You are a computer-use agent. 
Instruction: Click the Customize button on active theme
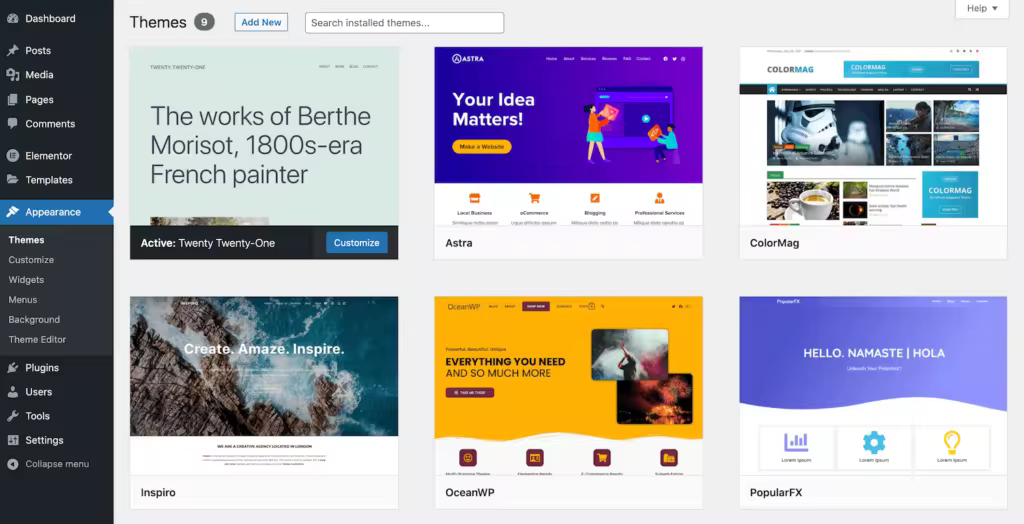[357, 242]
